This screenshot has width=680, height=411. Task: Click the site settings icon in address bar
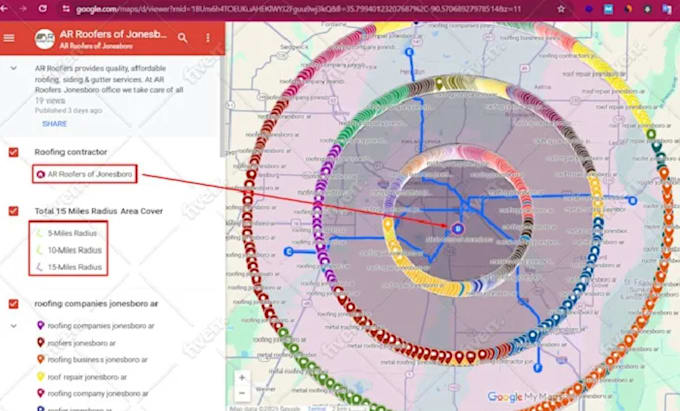(66, 9)
